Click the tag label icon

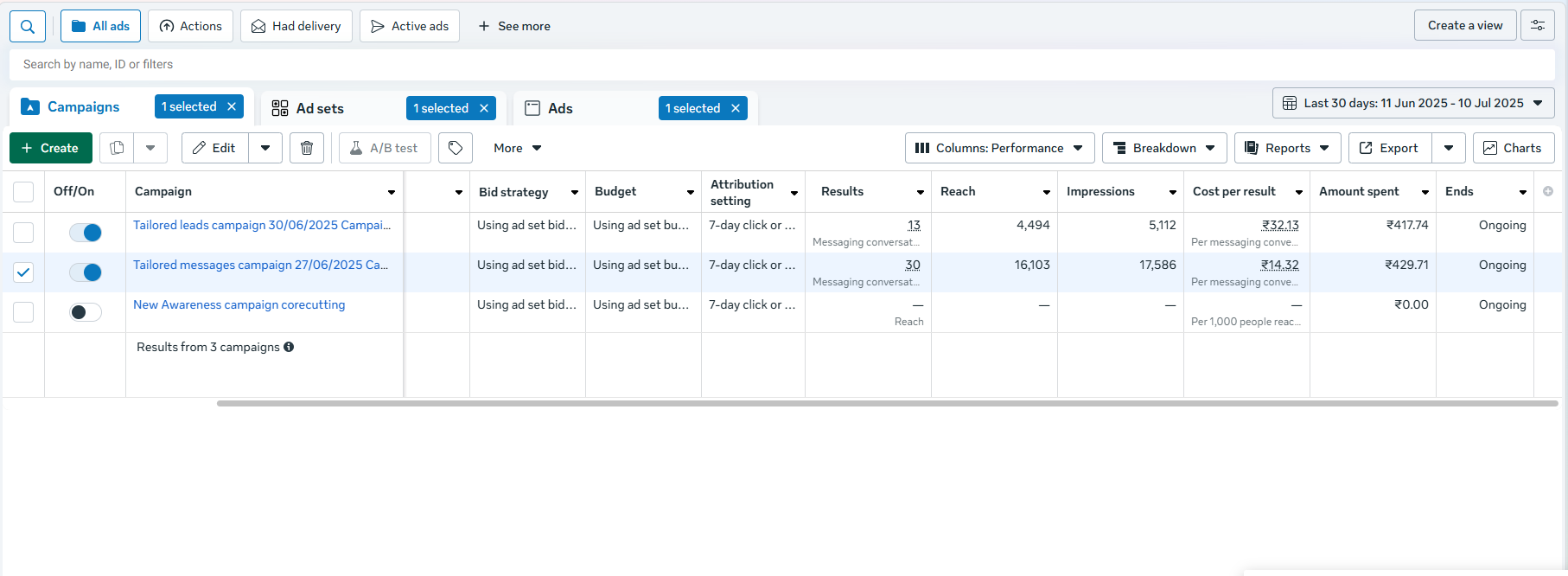456,148
